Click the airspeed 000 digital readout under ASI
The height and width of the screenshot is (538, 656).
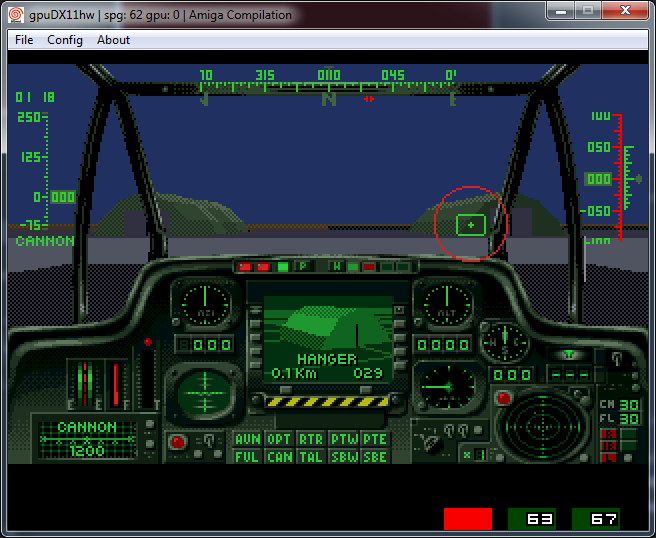(x=205, y=345)
